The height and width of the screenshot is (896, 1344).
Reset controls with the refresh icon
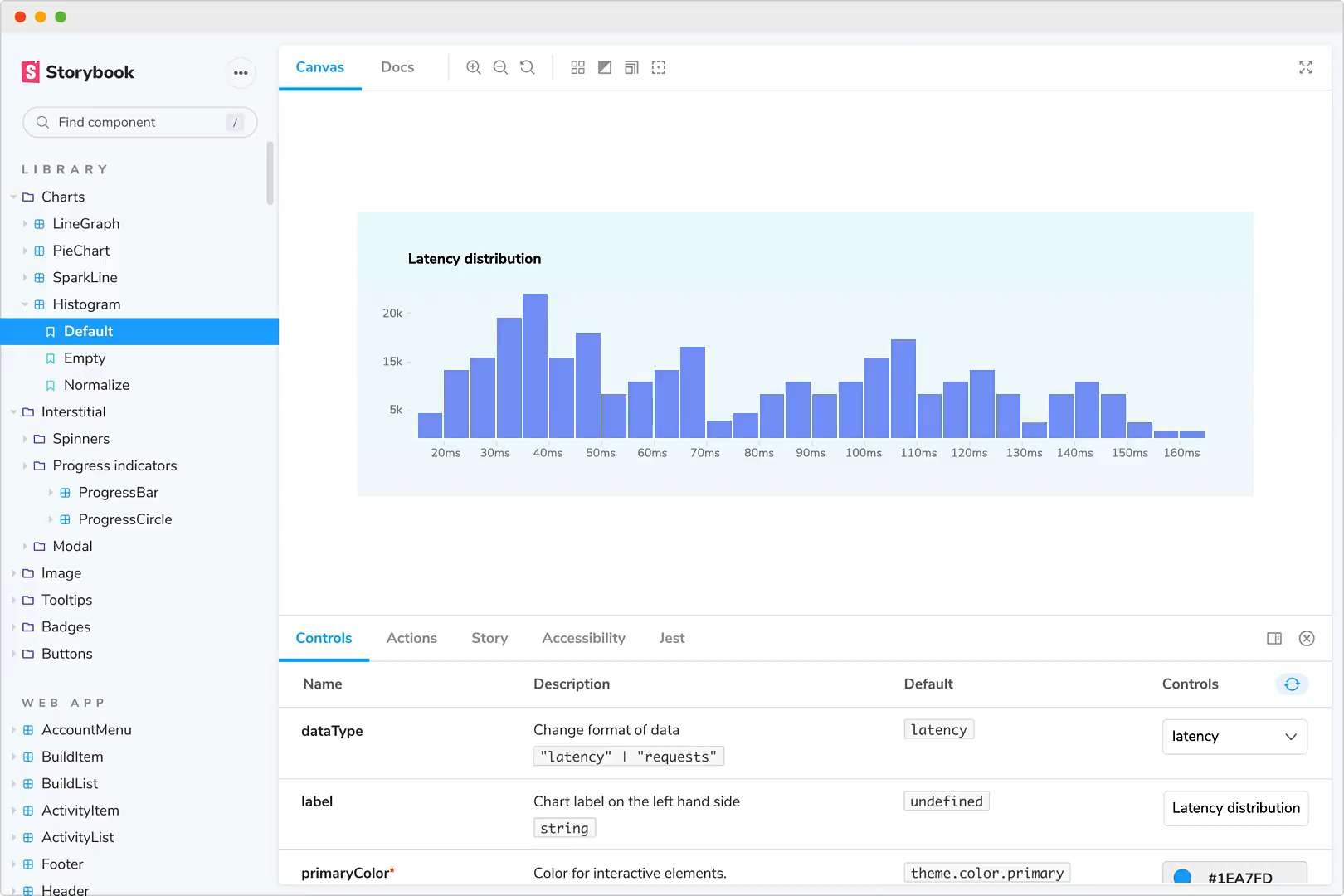pyautogui.click(x=1291, y=684)
